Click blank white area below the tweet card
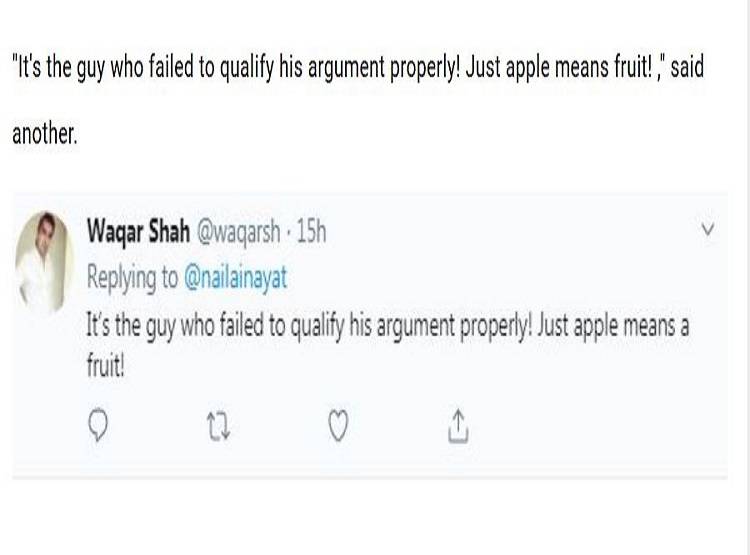Screen dimensions: 750x555 tap(375, 515)
